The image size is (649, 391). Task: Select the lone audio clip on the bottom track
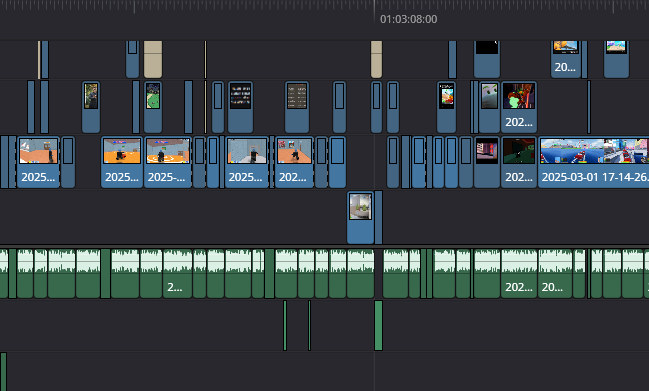click(3, 372)
